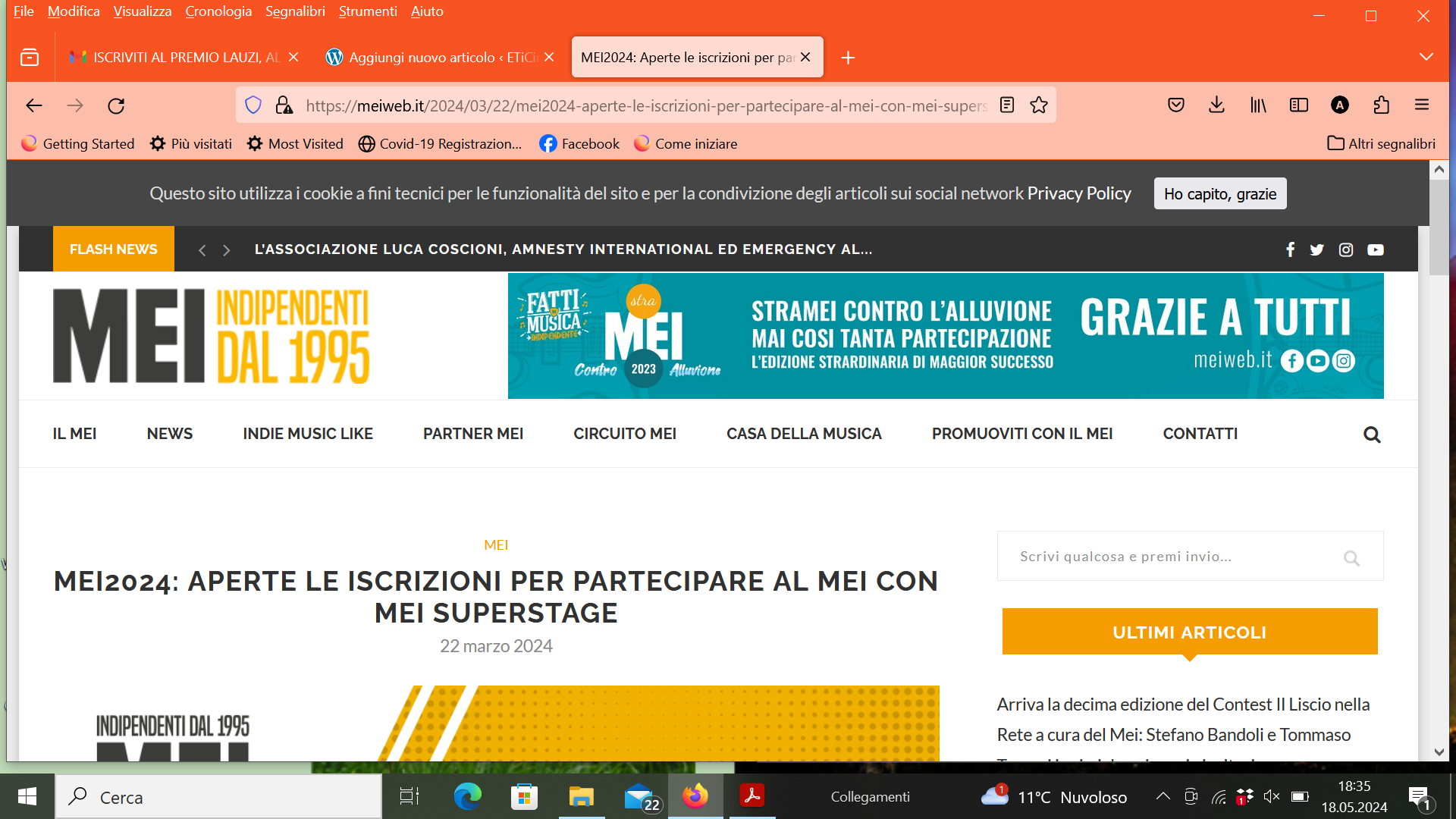The image size is (1456, 819).
Task: Open NEWS navigation menu
Action: [170, 434]
